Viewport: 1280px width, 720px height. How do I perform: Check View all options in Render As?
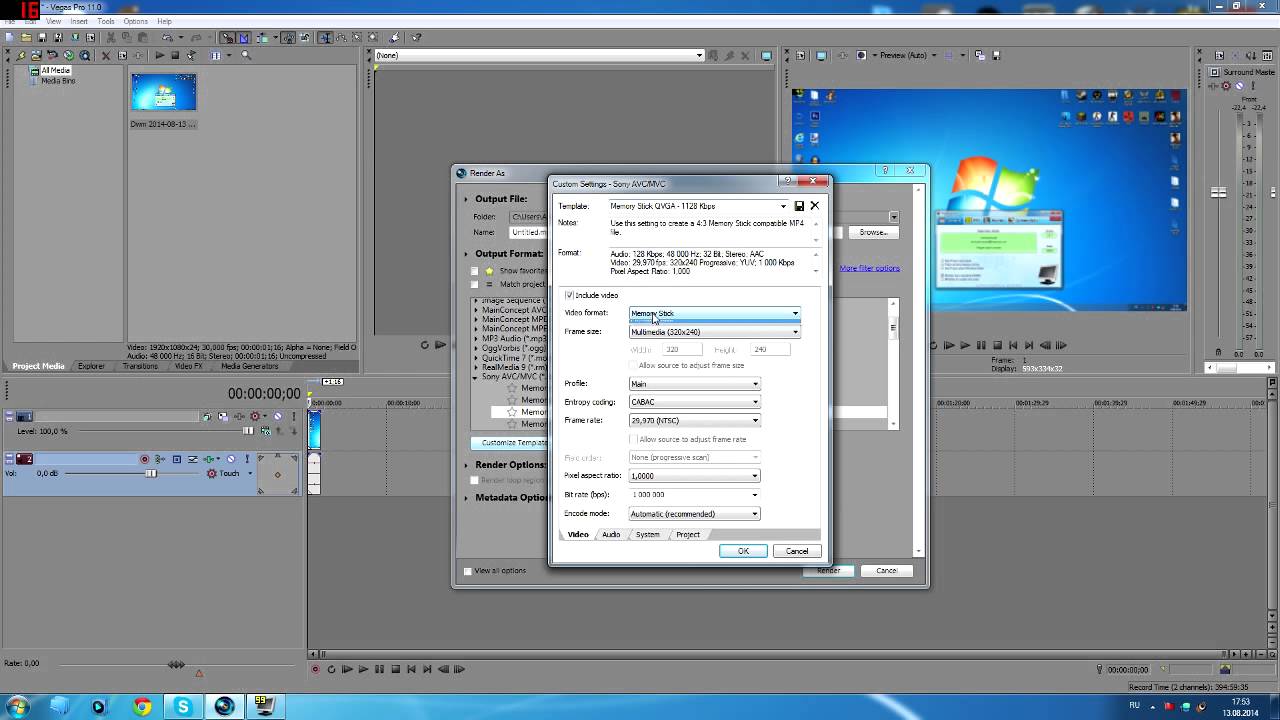[467, 571]
